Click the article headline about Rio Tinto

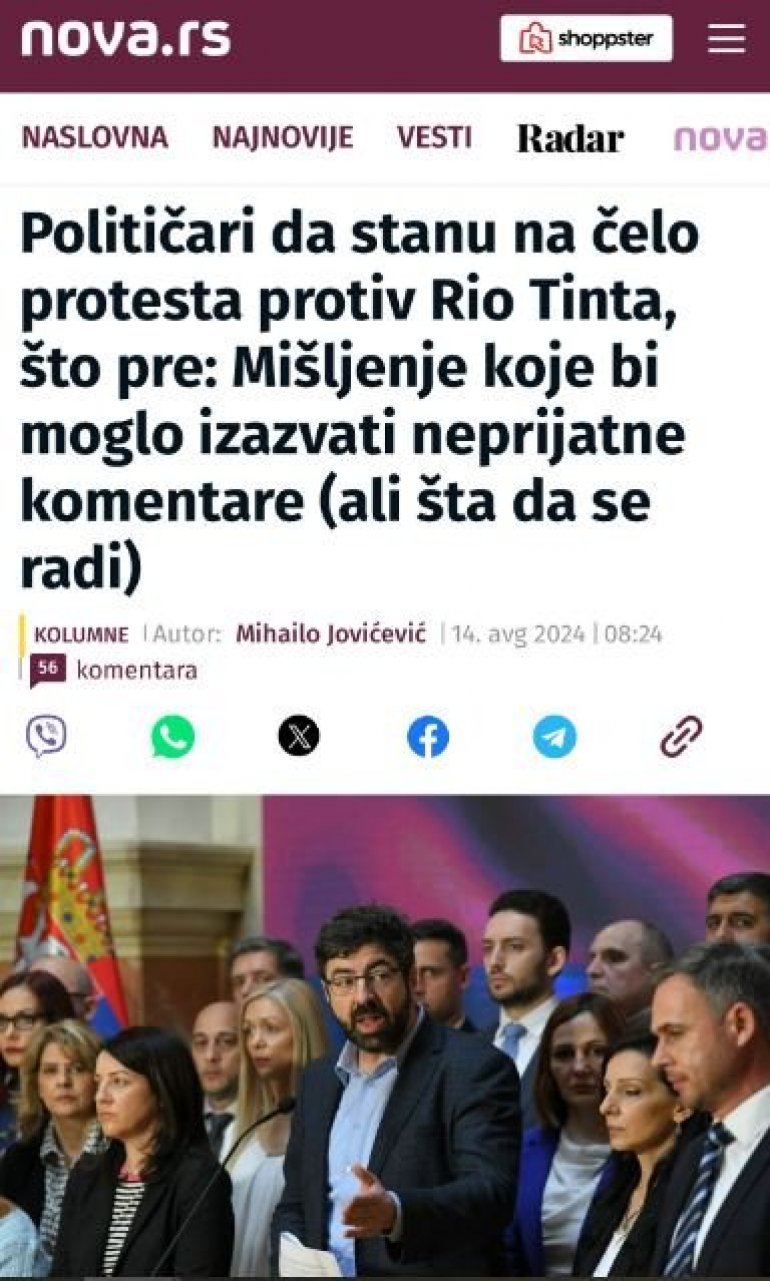(360, 402)
